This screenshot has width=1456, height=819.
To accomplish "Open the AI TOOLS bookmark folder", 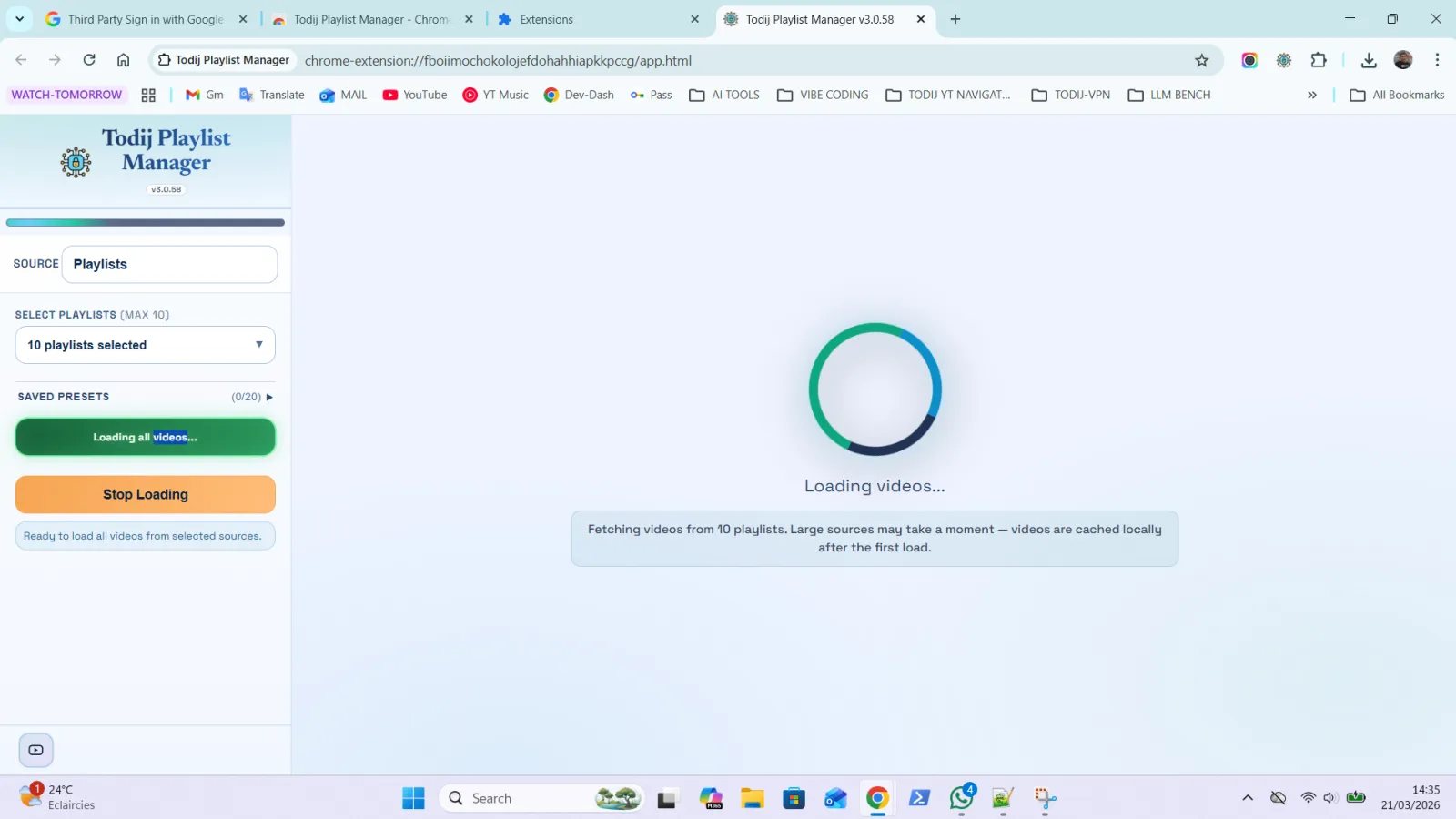I will click(724, 95).
